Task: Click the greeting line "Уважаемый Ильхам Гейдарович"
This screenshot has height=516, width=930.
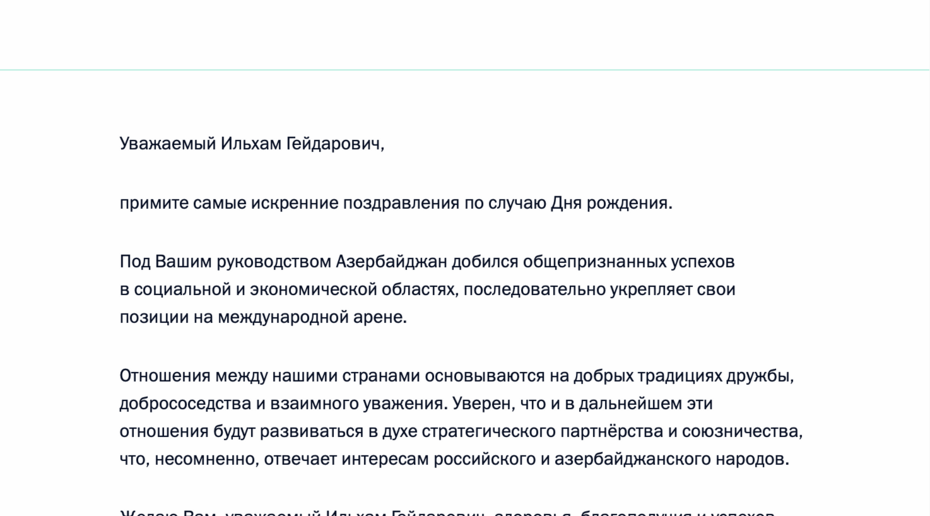Action: coord(251,144)
